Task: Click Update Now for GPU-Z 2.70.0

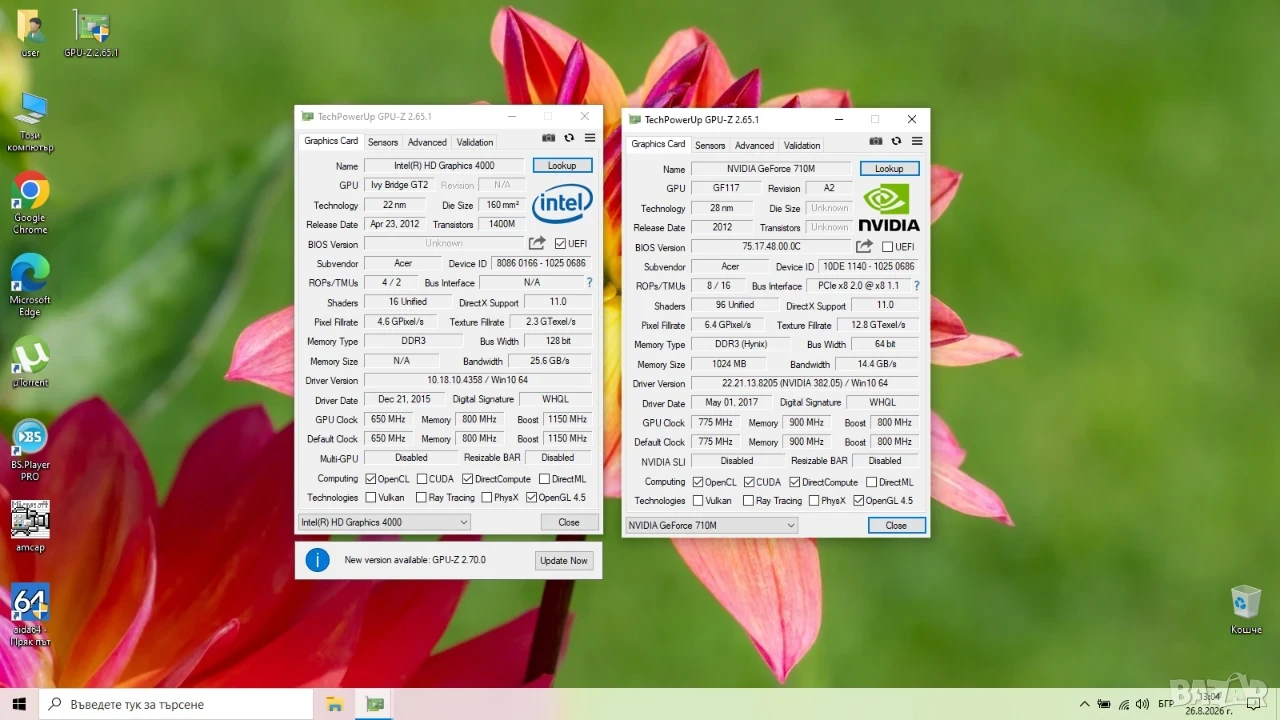Action: click(564, 561)
